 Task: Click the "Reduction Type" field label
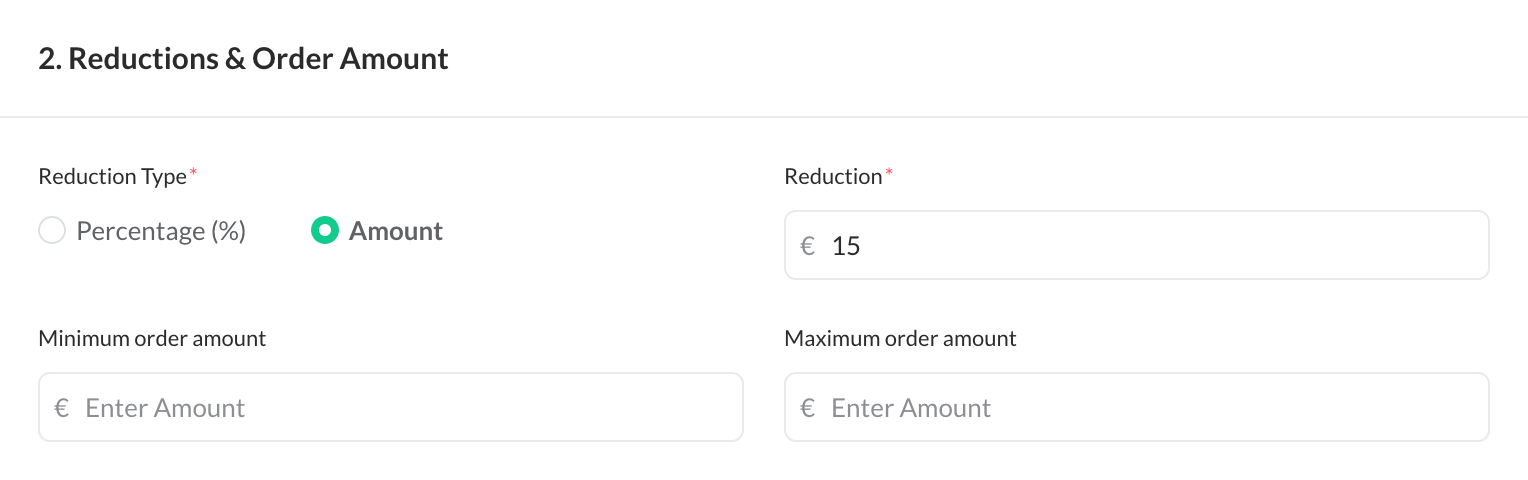click(x=112, y=177)
